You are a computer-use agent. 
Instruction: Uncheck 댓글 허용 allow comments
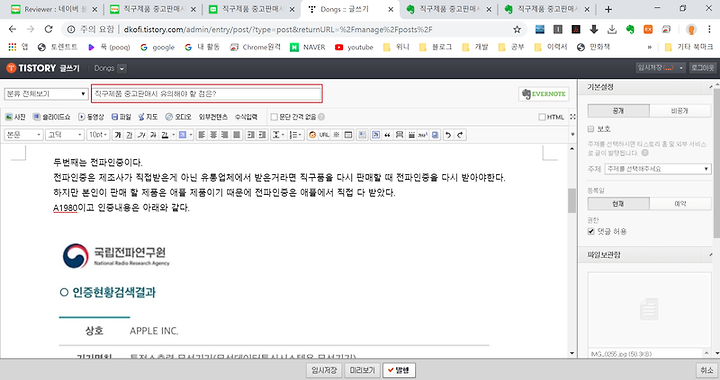[591, 231]
